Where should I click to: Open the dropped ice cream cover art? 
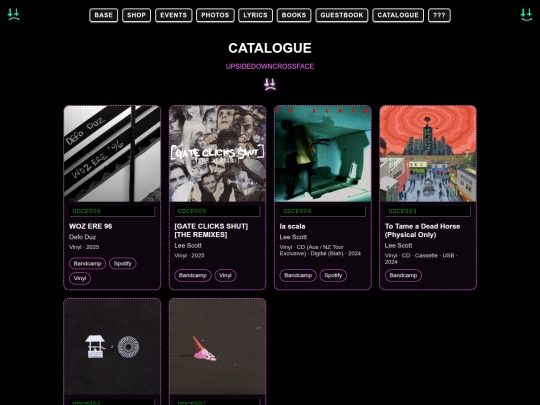(x=217, y=346)
